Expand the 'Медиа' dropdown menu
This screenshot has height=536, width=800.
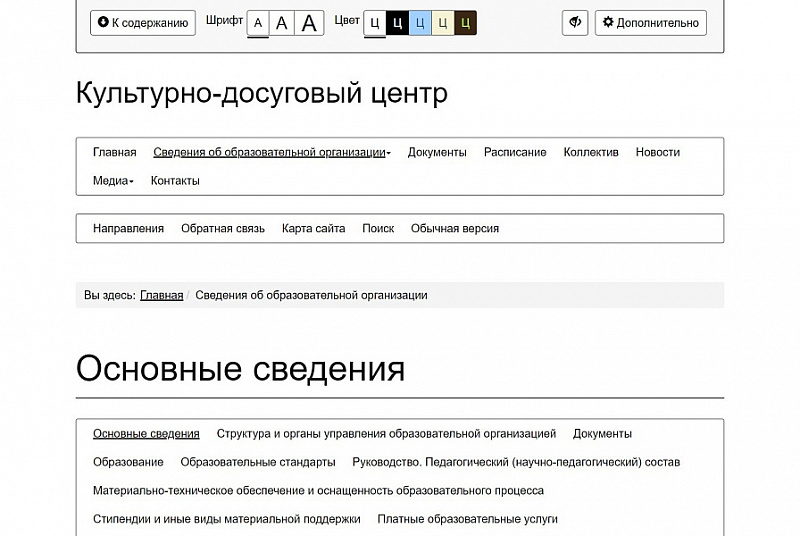113,181
